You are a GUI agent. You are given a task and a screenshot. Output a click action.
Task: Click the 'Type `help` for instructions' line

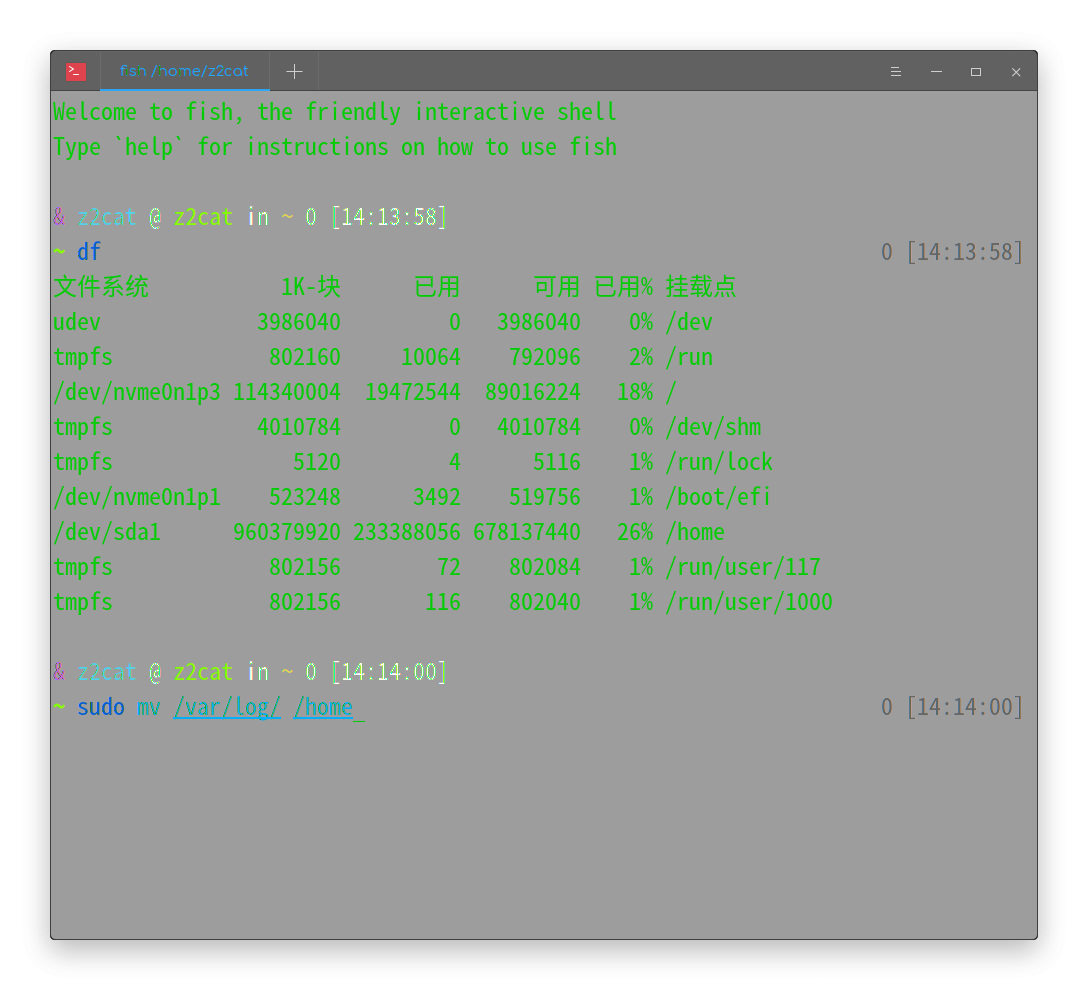334,147
